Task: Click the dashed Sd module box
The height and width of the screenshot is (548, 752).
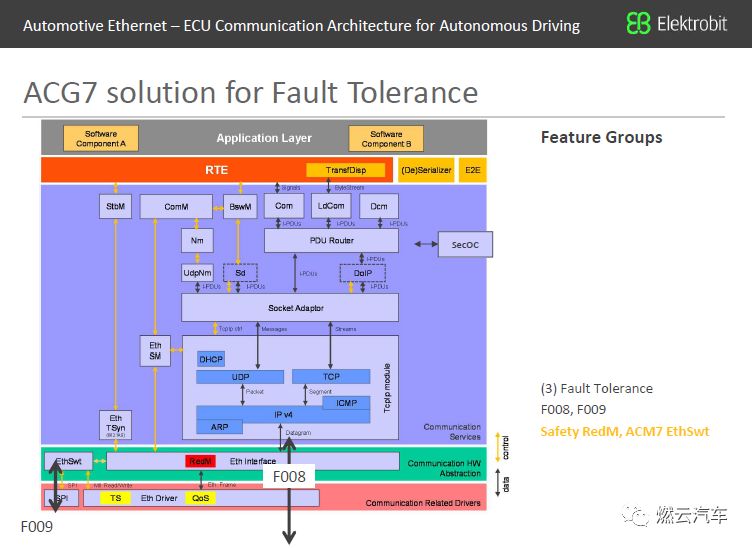Action: coord(240,273)
